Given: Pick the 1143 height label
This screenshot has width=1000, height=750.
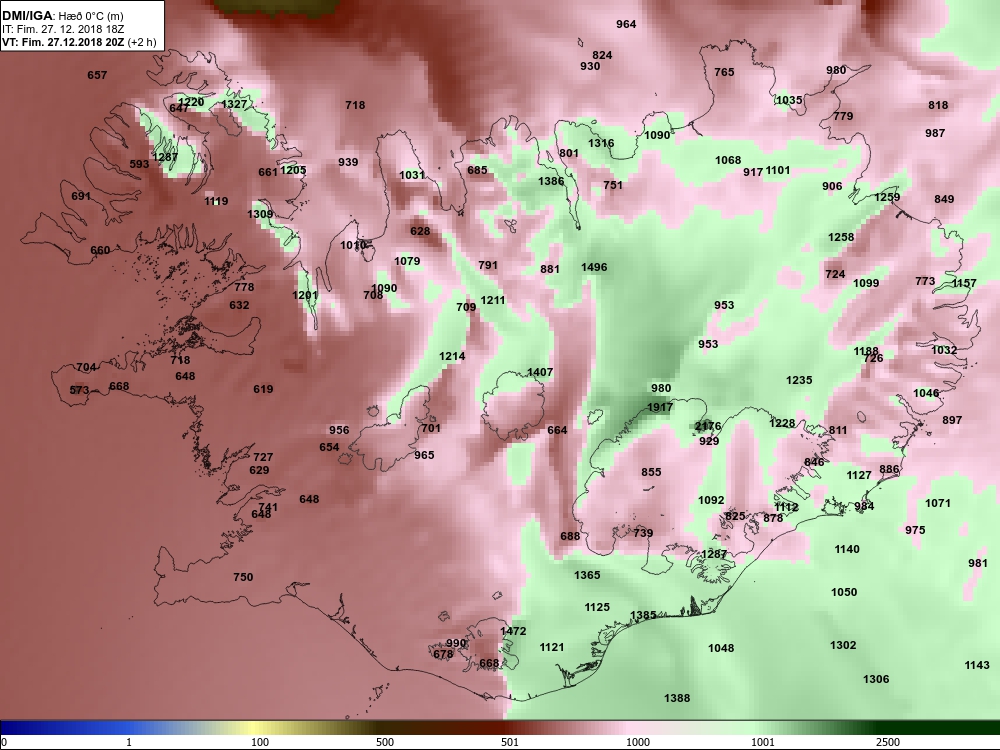Looking at the screenshot, I should pos(976,665).
